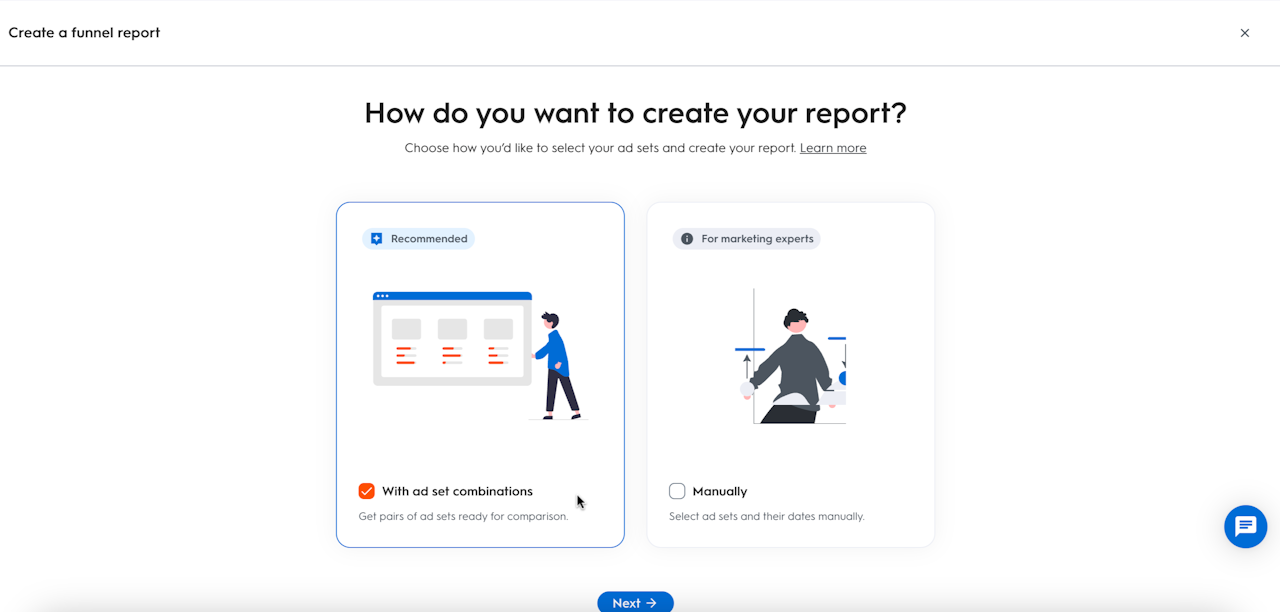The width and height of the screenshot is (1280, 612).
Task: Uncheck the With ad set combinations checkbox
Action: (367, 491)
